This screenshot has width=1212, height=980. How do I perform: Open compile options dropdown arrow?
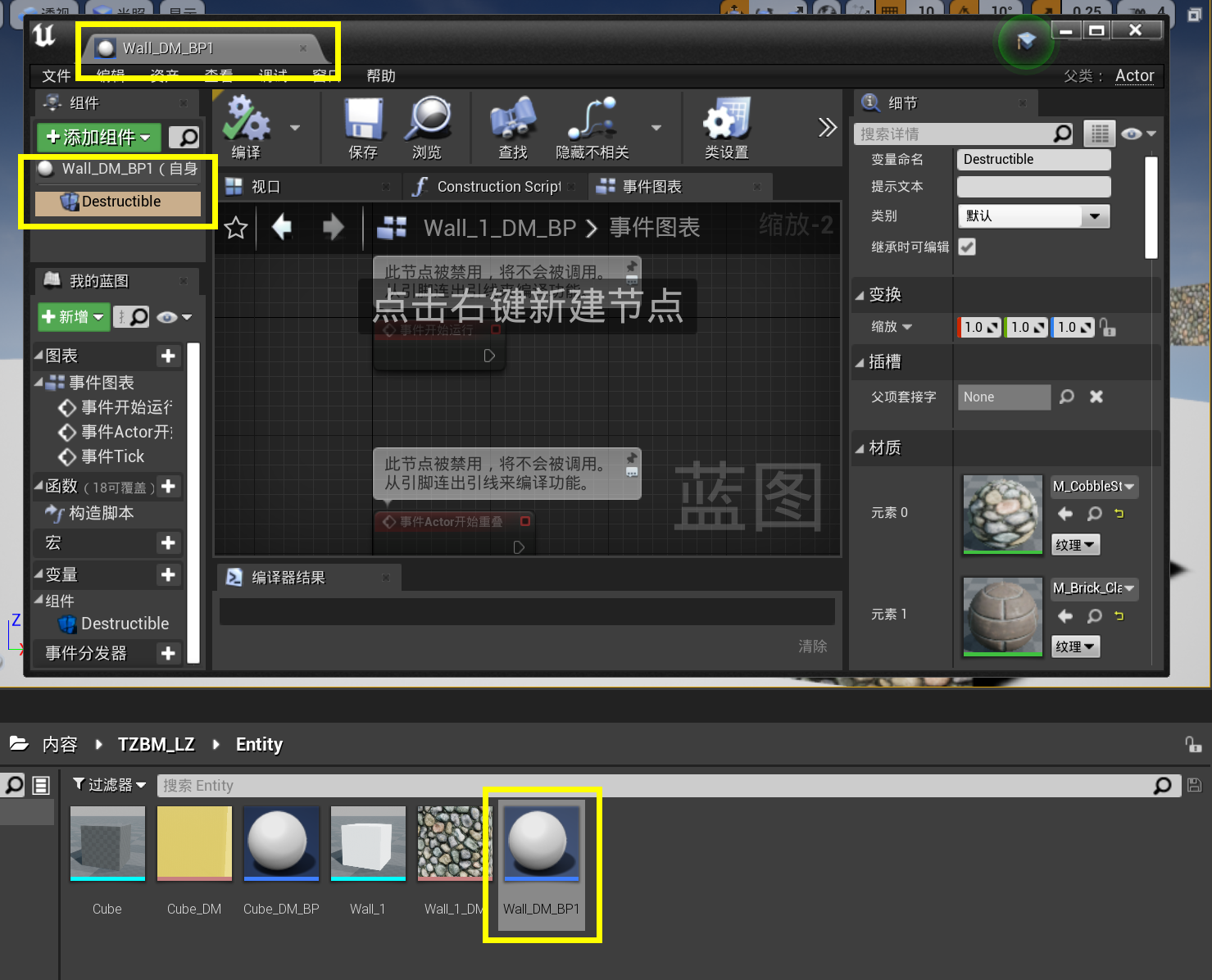[295, 128]
